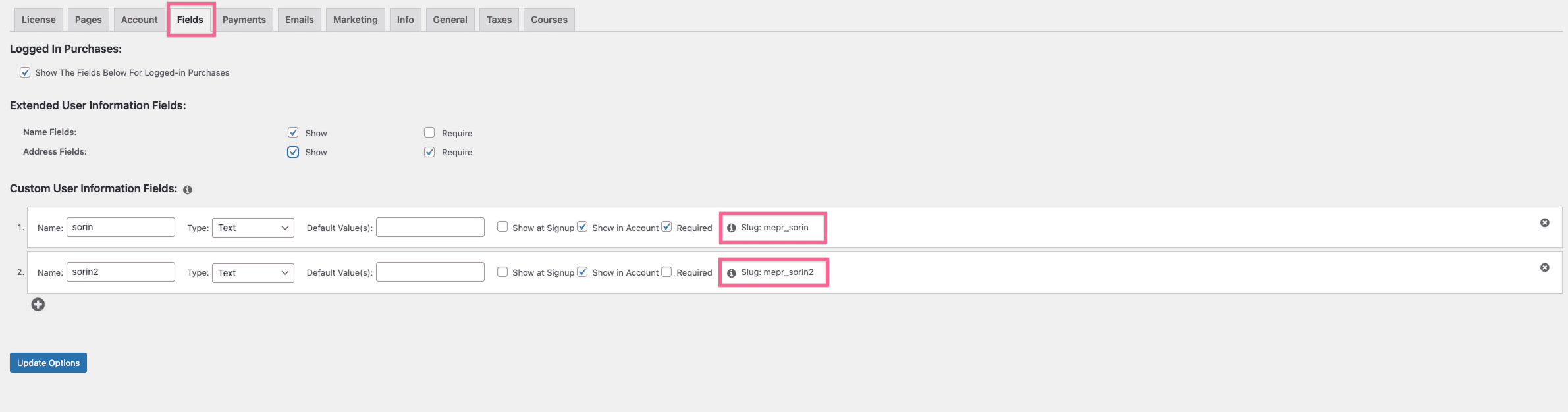Click the Slug: mepr_sorin text
This screenshot has height=412, width=1568.
point(774,228)
